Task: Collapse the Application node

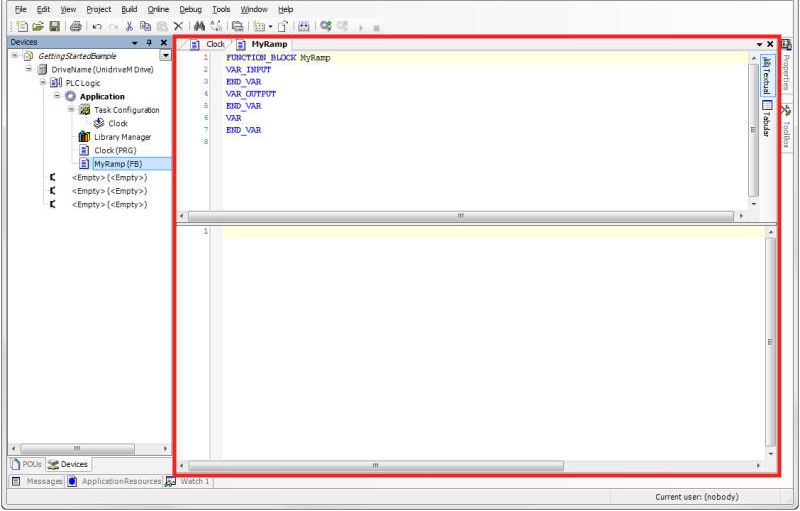Action: pos(57,95)
